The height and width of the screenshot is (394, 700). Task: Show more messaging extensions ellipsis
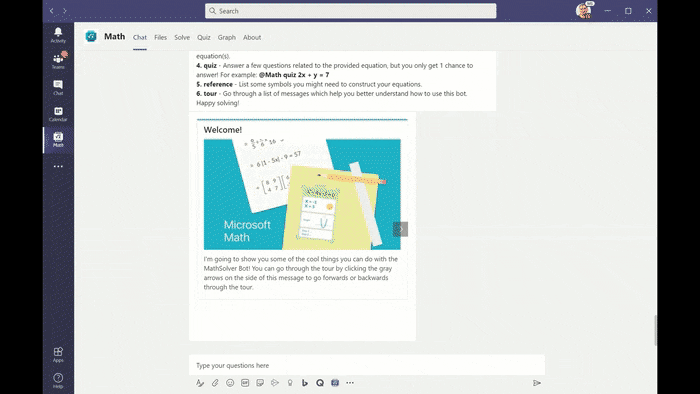350,383
